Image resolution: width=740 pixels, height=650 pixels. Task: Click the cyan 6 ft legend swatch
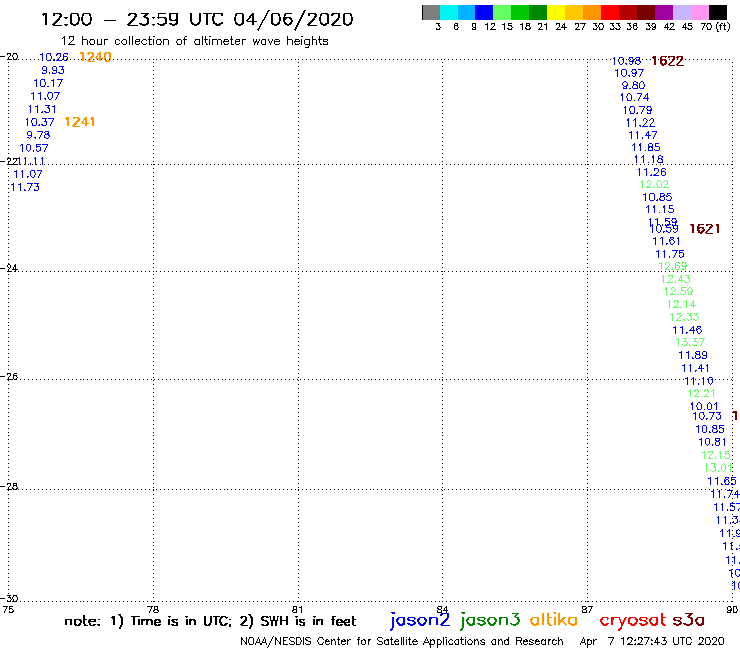[449, 12]
